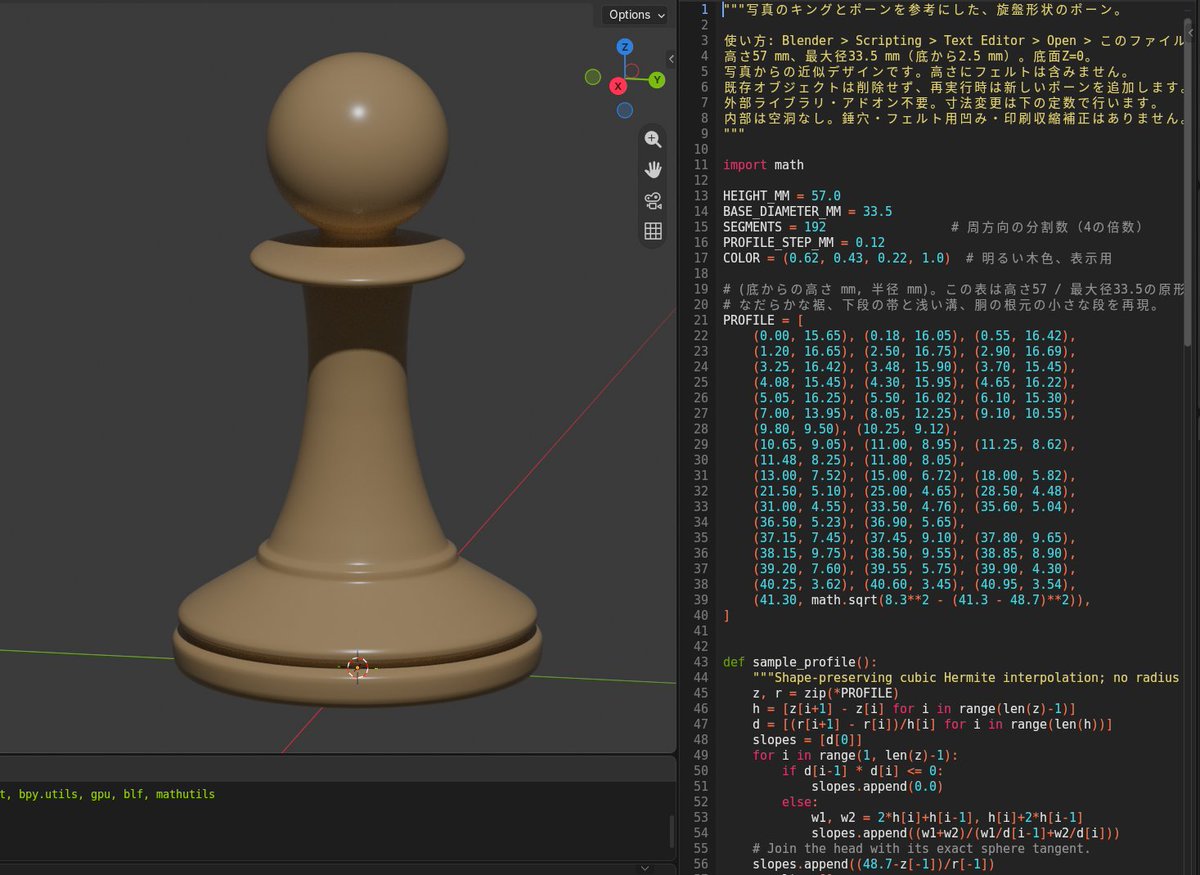Click 'def sample_profile():' function definition
Screen dimensions: 1200x875
tap(800, 662)
